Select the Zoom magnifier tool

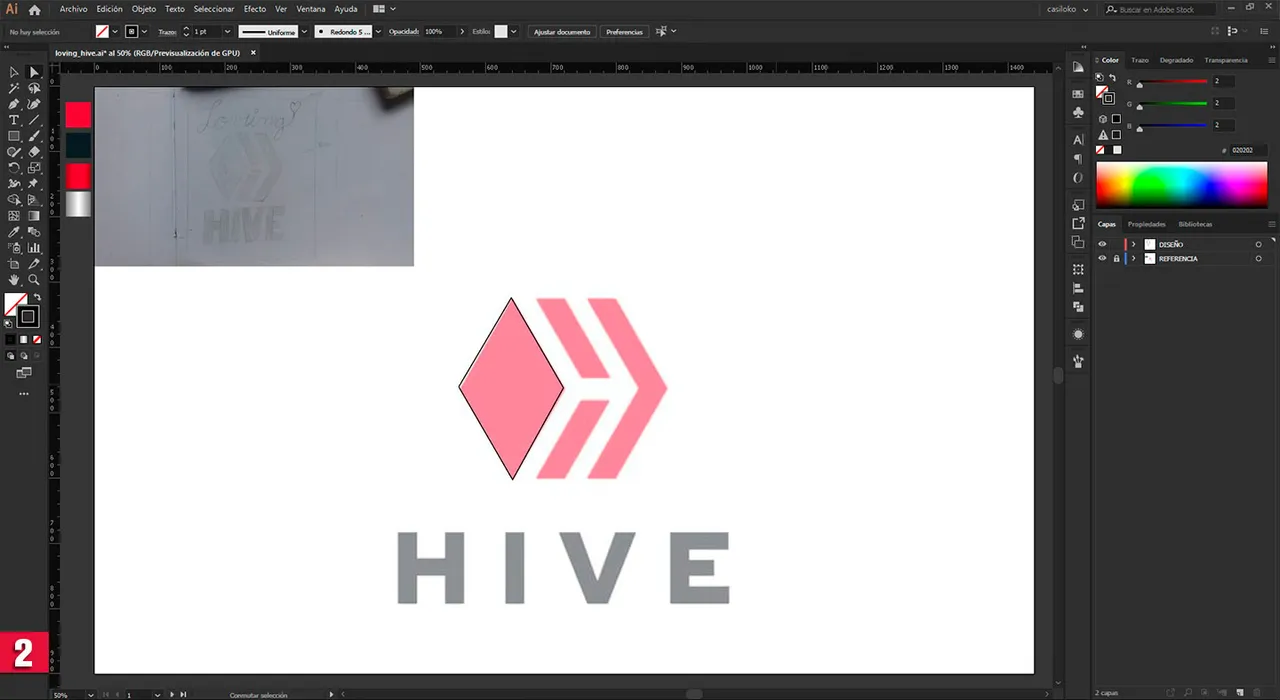coord(34,280)
